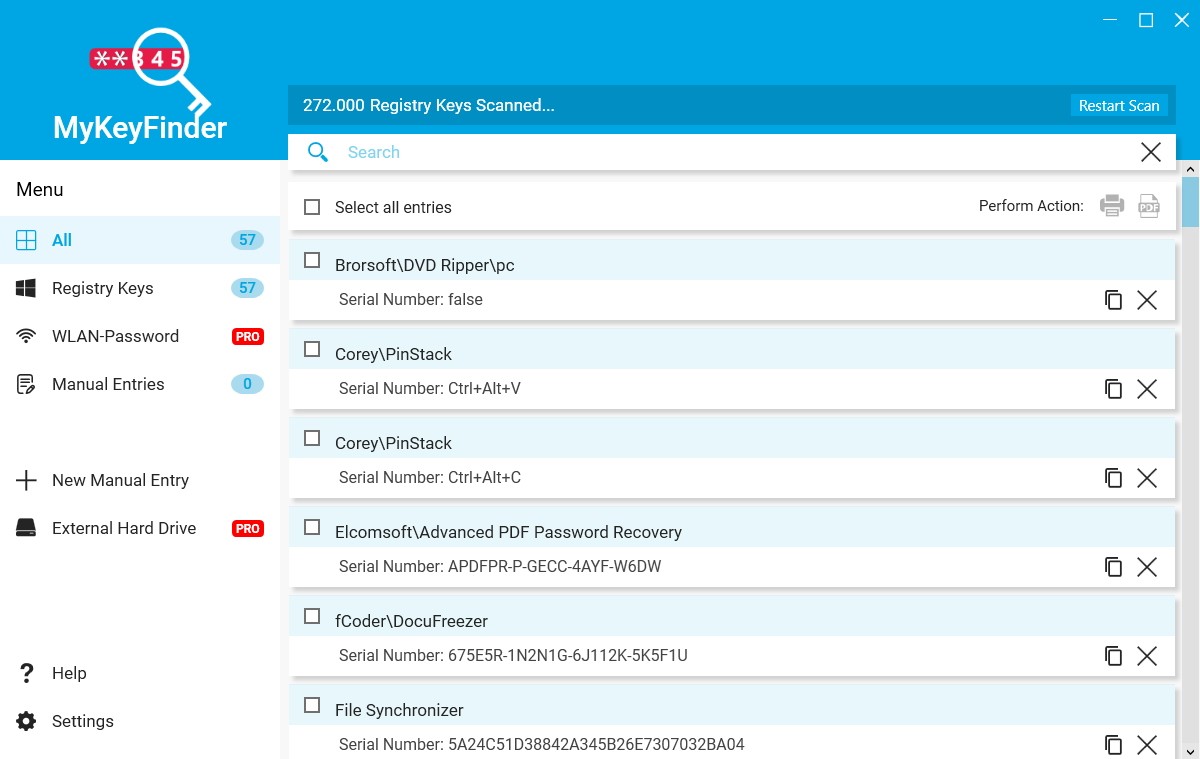Tick the Brorsoft\DVD Ripper\pc checkbox
Screen dimensions: 1200x759
click(x=312, y=260)
